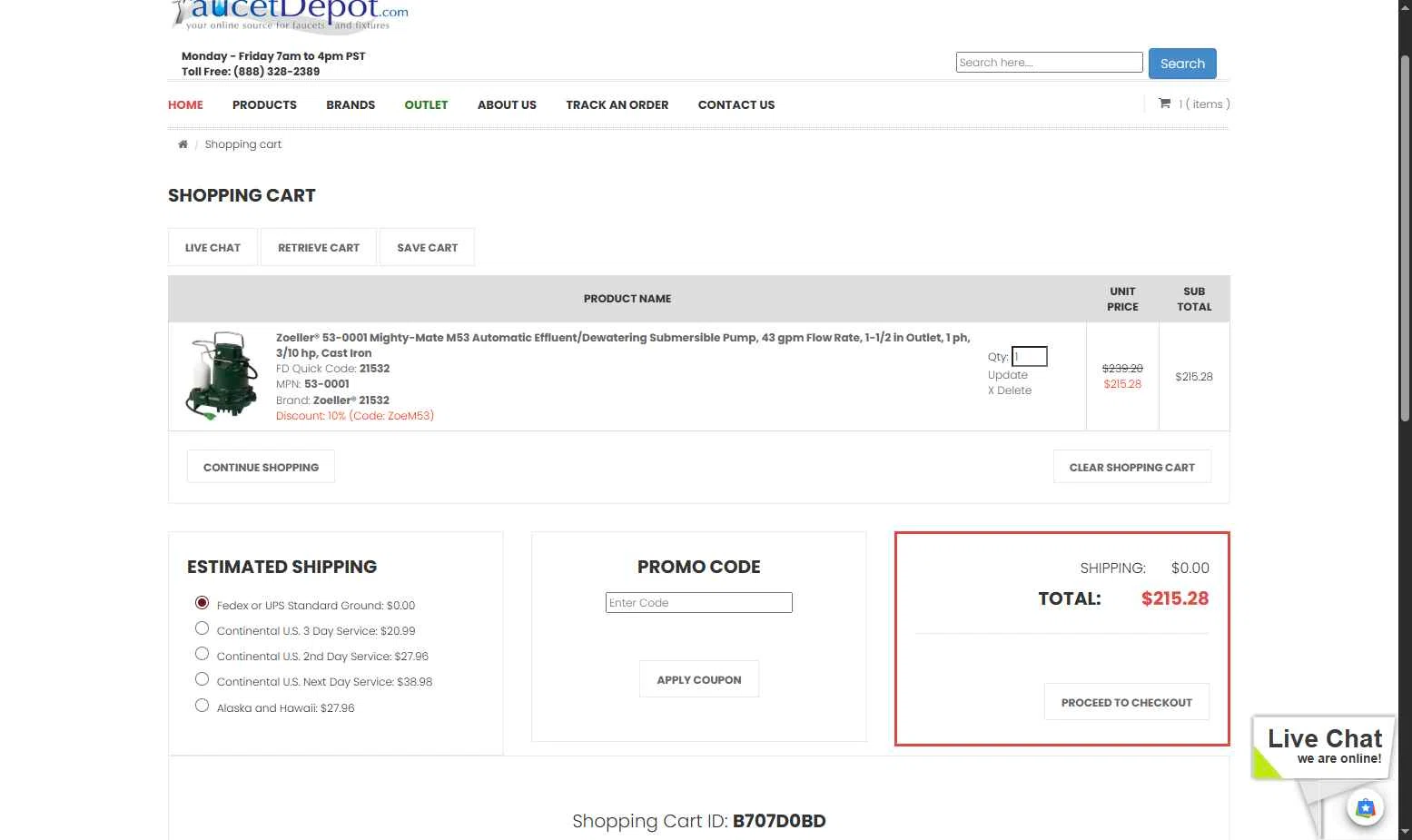
Task: Click the Shopping cart breadcrumb link
Action: [243, 144]
